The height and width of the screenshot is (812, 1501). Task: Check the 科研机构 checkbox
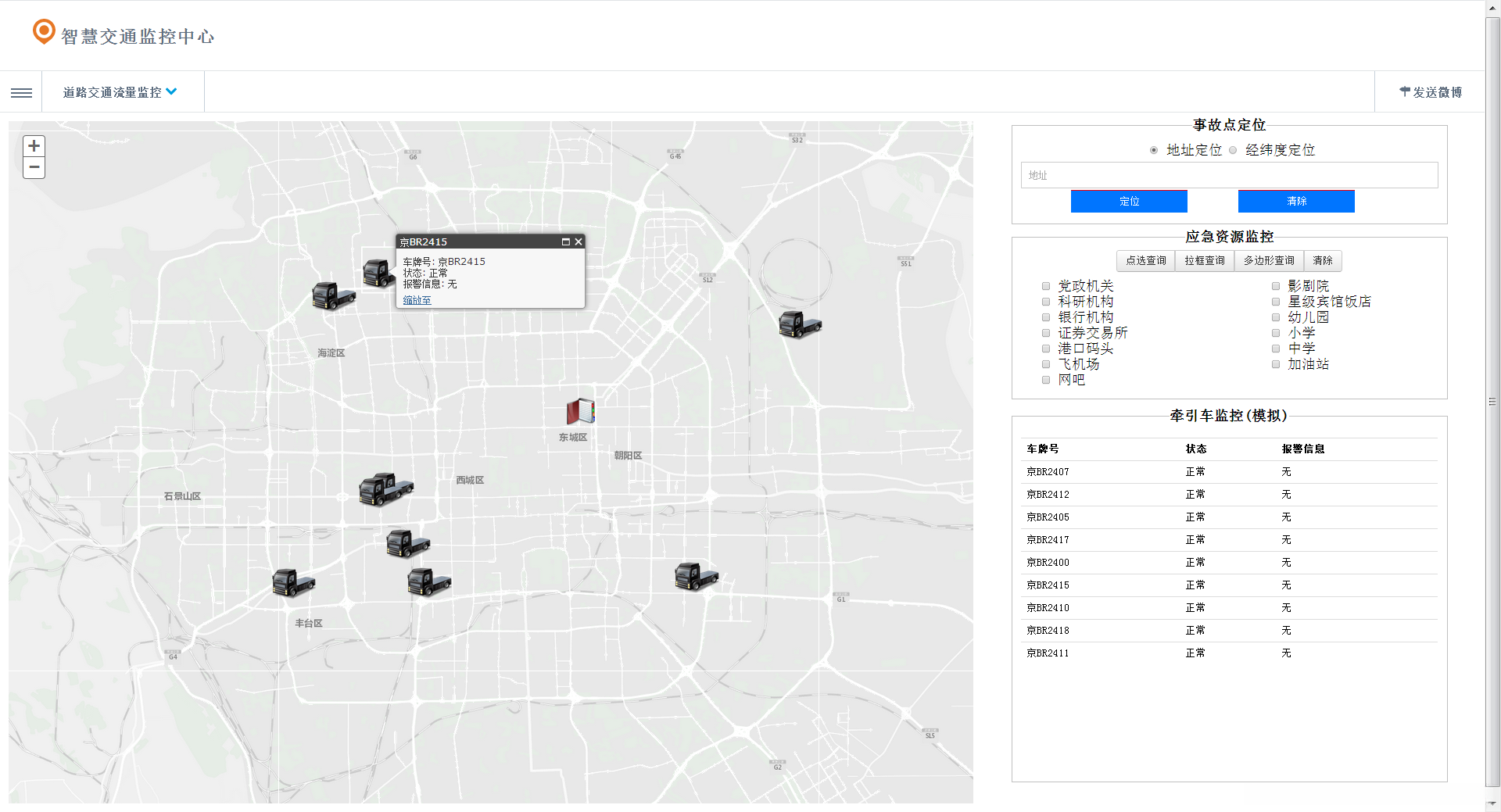pyautogui.click(x=1046, y=302)
